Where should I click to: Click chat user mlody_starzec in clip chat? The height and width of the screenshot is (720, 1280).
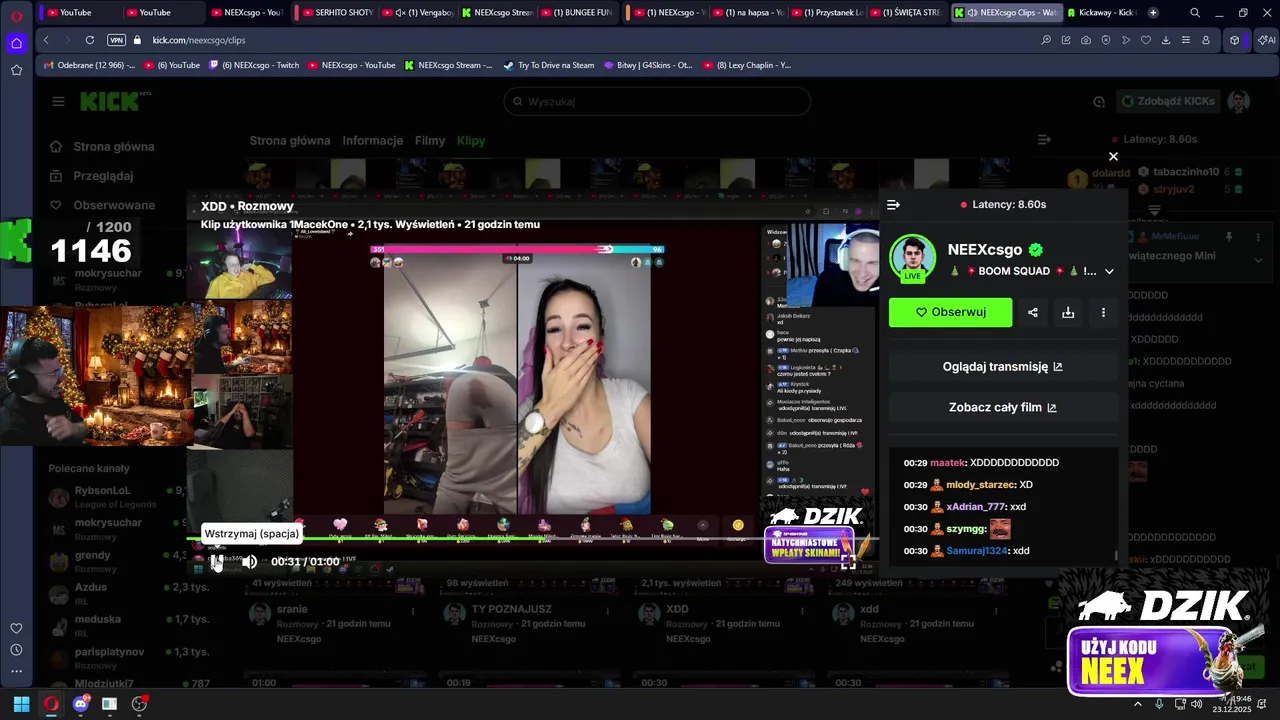(x=981, y=485)
